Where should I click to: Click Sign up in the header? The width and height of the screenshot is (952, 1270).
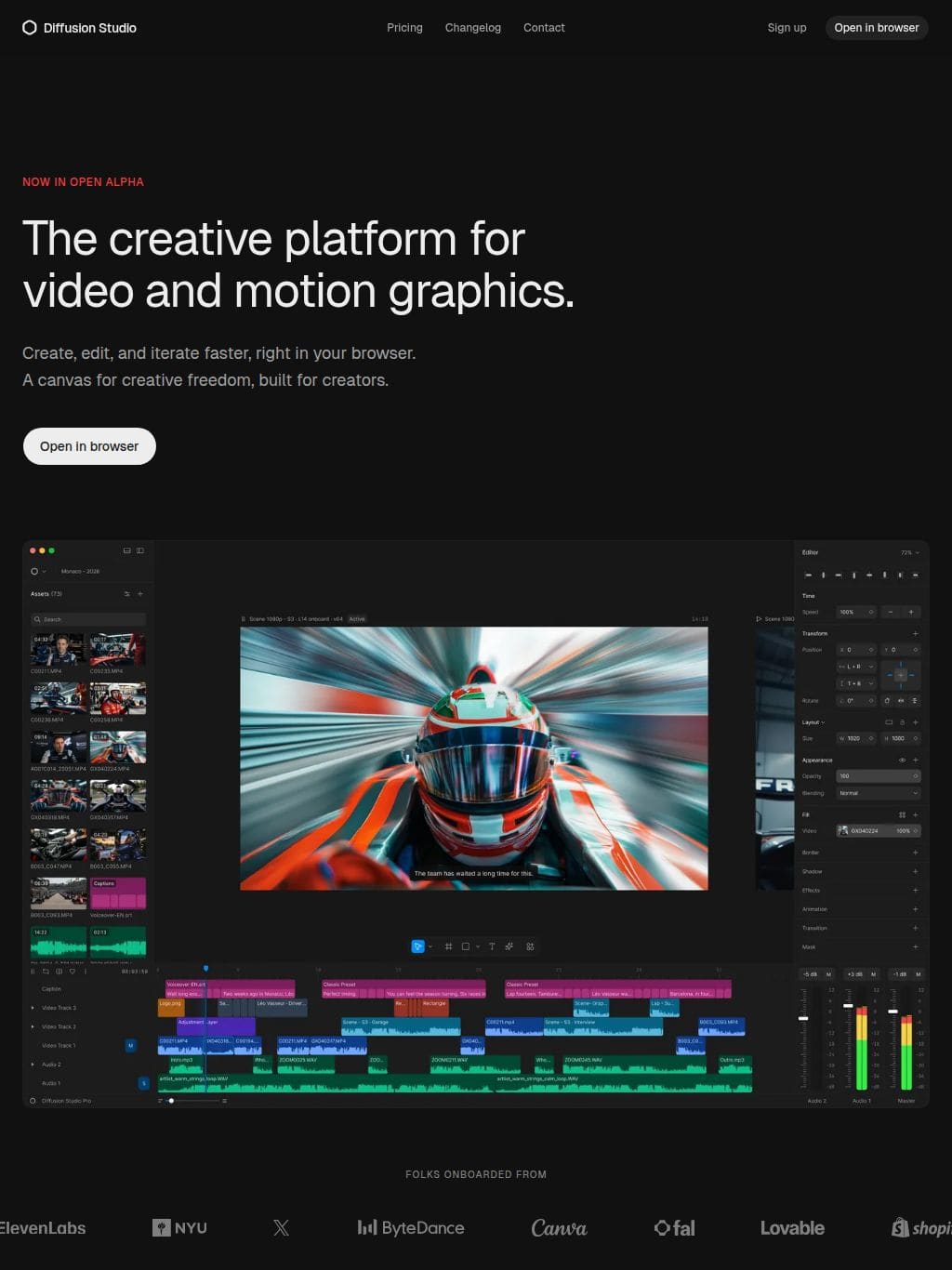[x=787, y=28]
